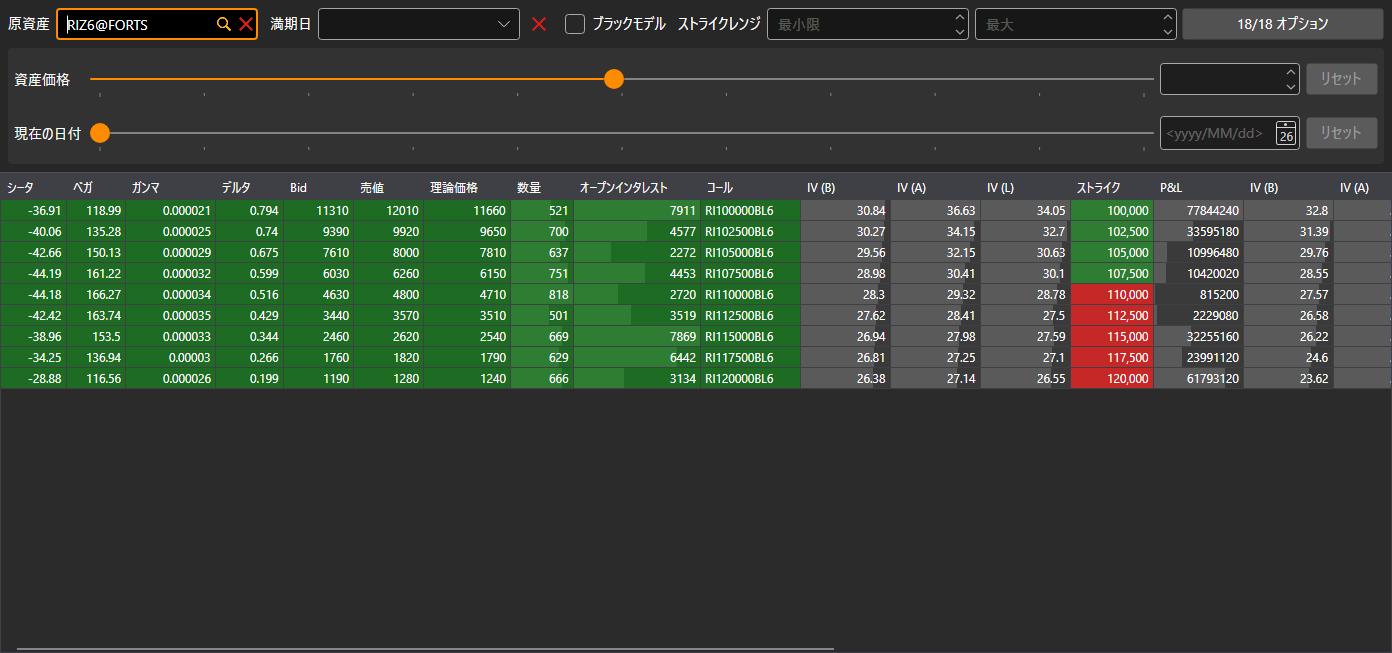Click the 資産価格 slider handle
Screen dimensions: 1392x653
[x=614, y=79]
